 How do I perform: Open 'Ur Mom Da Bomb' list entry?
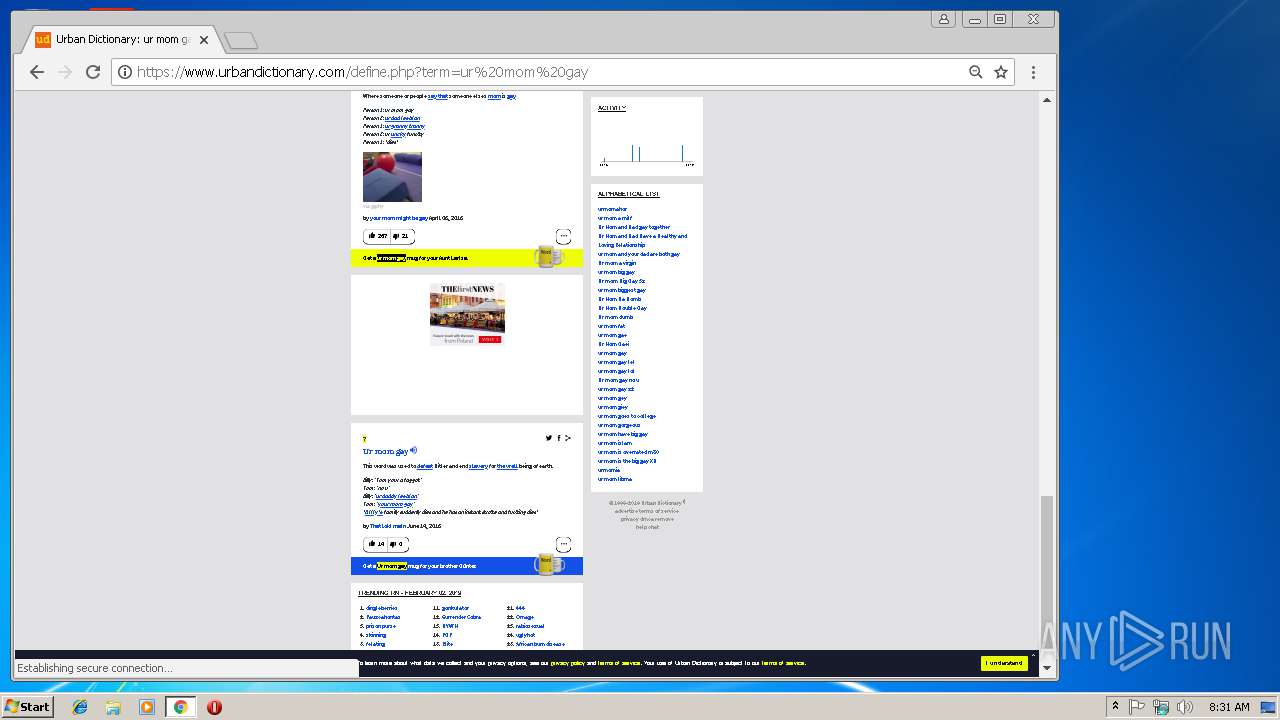(x=620, y=299)
